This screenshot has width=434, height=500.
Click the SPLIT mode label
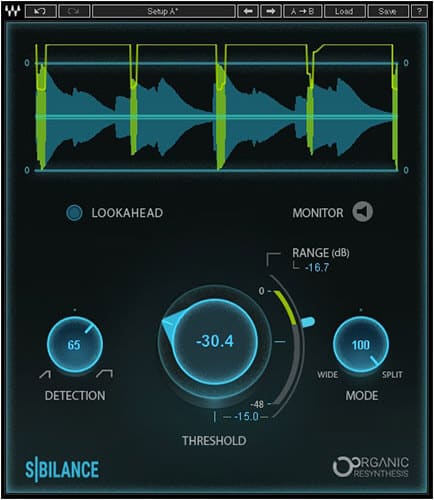392,375
